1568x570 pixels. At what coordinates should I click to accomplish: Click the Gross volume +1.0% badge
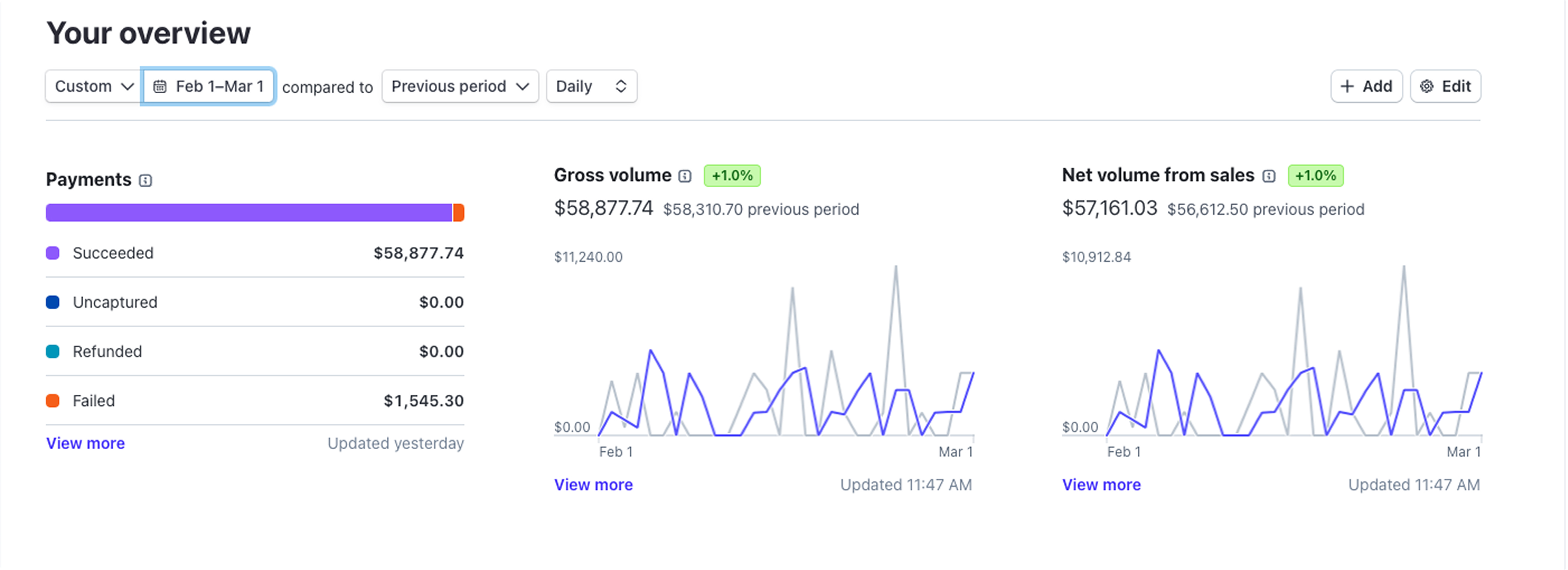[x=732, y=176]
